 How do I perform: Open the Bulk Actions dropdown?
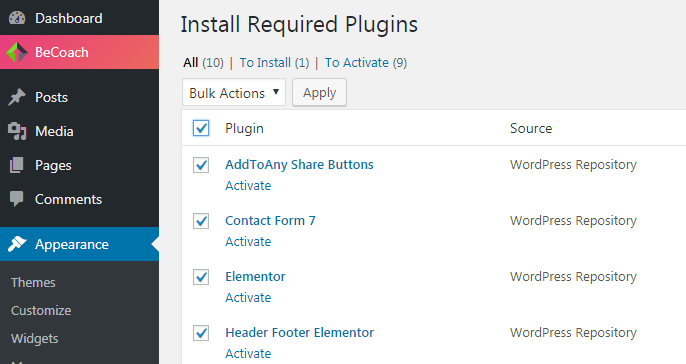[234, 92]
